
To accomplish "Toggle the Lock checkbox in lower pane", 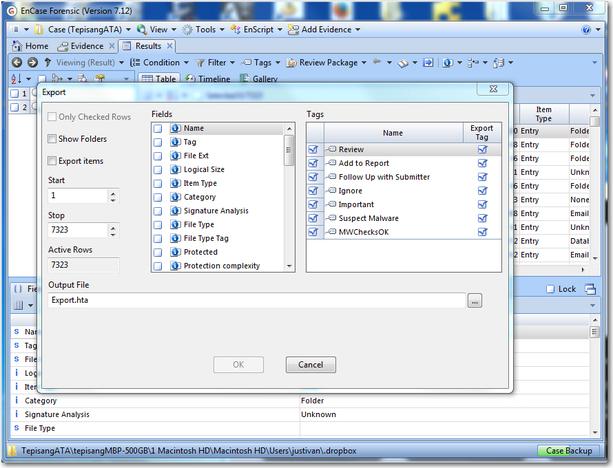I will click(x=550, y=289).
